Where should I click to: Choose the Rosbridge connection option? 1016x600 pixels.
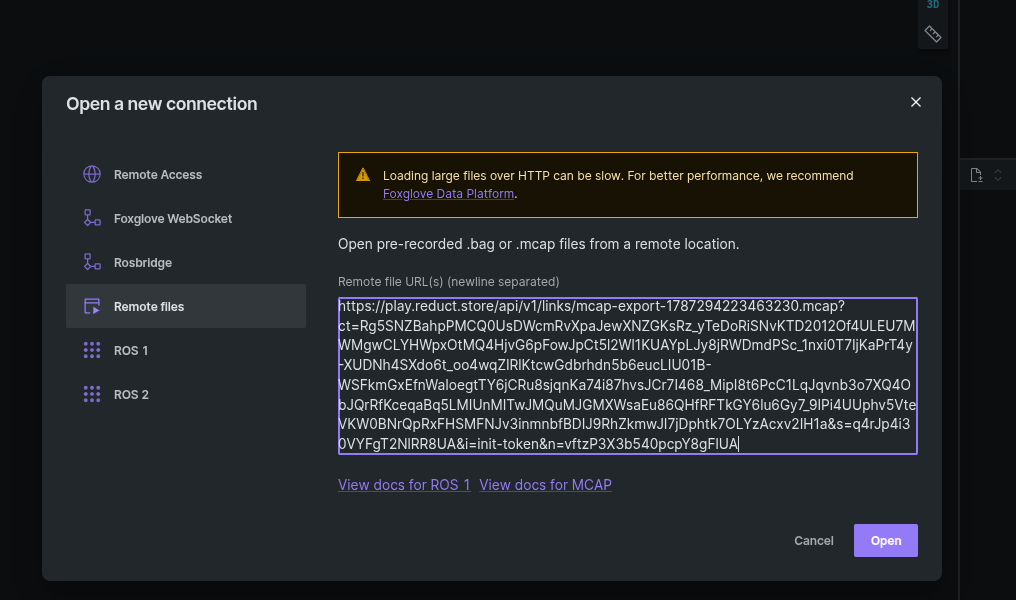coord(186,262)
